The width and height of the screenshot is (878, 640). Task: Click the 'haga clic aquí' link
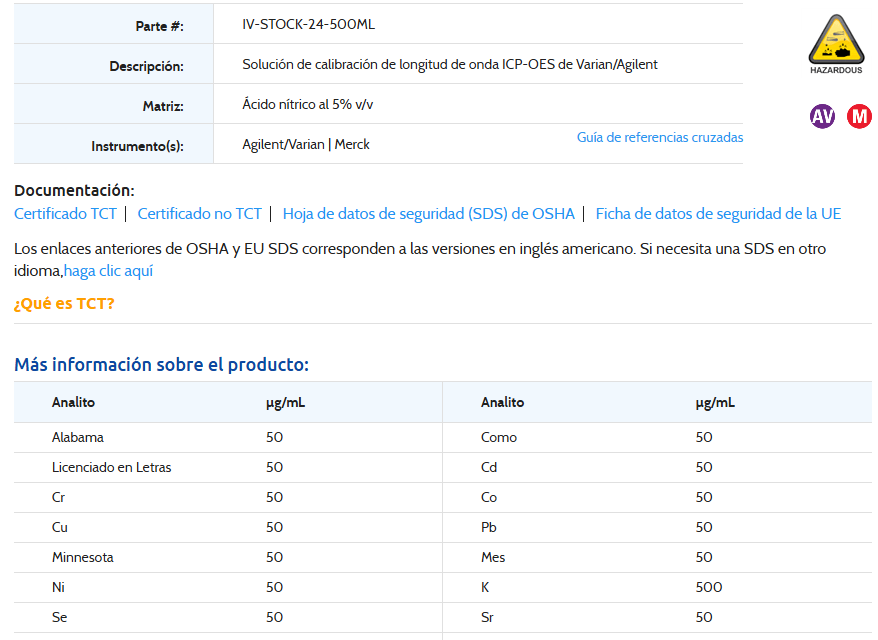[x=108, y=270]
